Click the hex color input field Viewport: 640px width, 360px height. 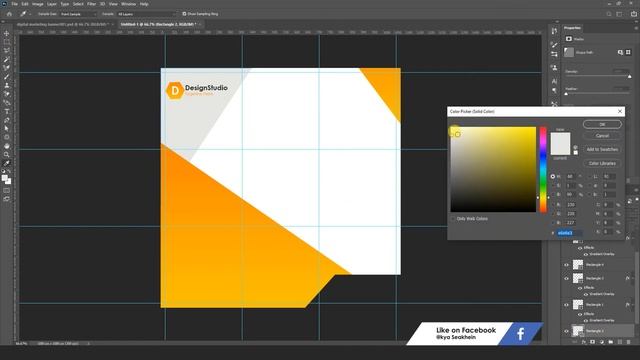click(570, 233)
